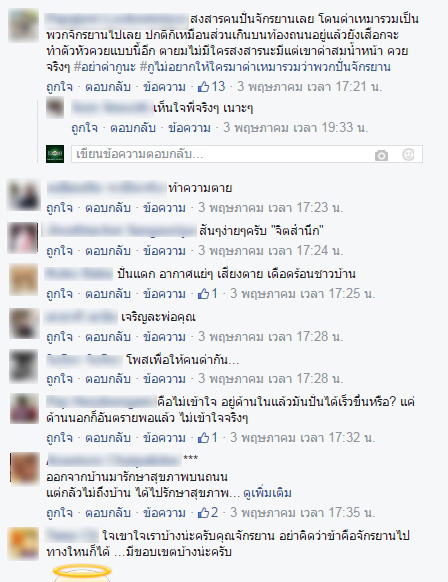The image size is (448, 582).
Task: Click 'ถูกใจ' on the 19:33 reply
Action: (85, 128)
